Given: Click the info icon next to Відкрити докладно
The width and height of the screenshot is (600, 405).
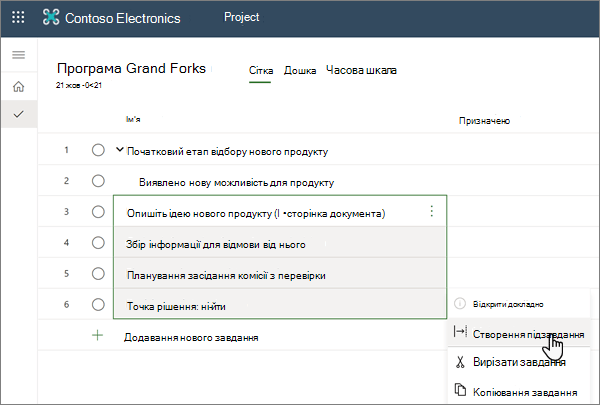Looking at the screenshot, I should tap(460, 304).
